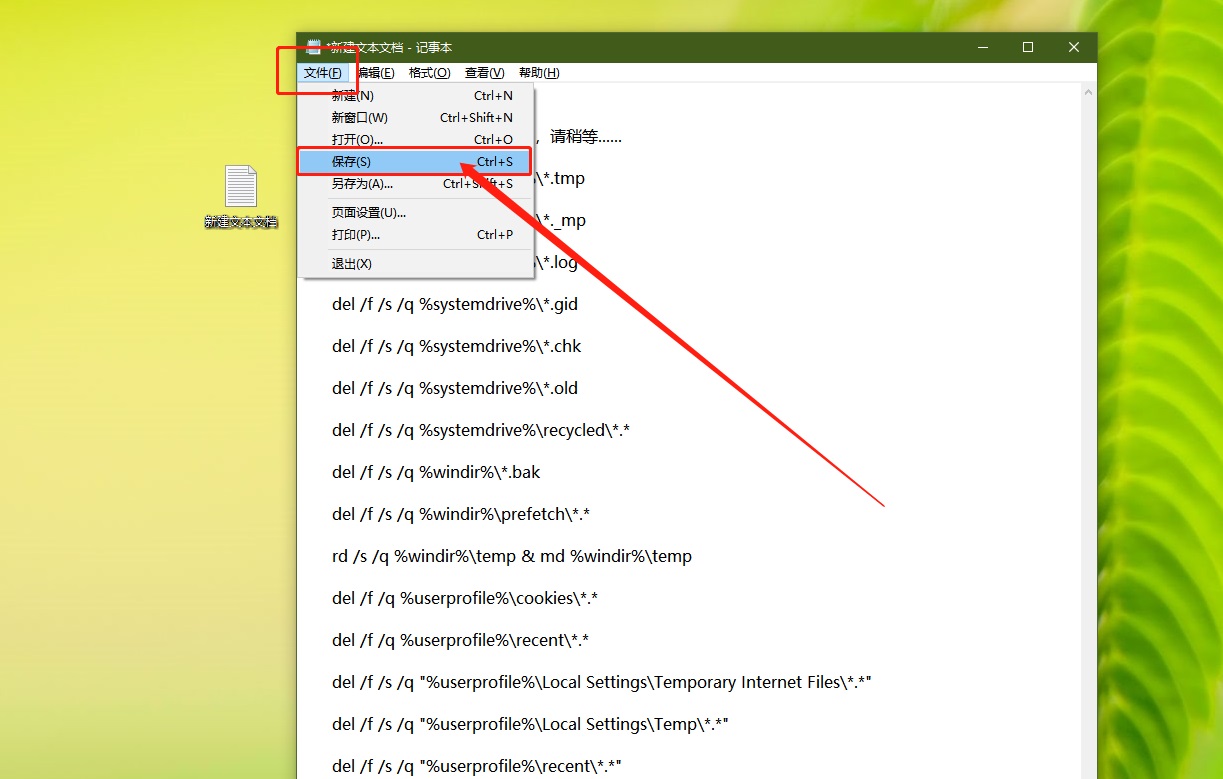Click the line ending with *.log
This screenshot has height=779, width=1223.
coord(558,263)
